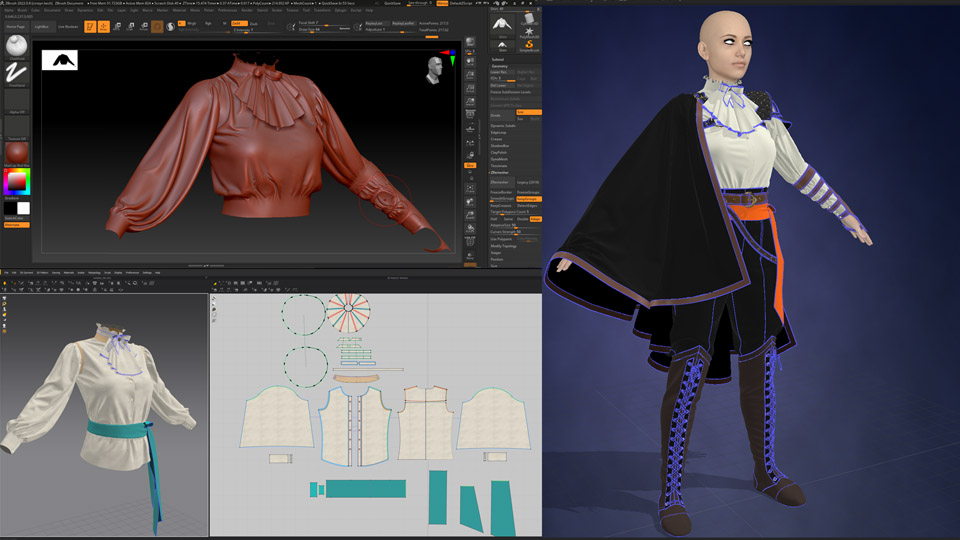Click the LightBox button
Image resolution: width=960 pixels, height=540 pixels.
pyautogui.click(x=42, y=27)
